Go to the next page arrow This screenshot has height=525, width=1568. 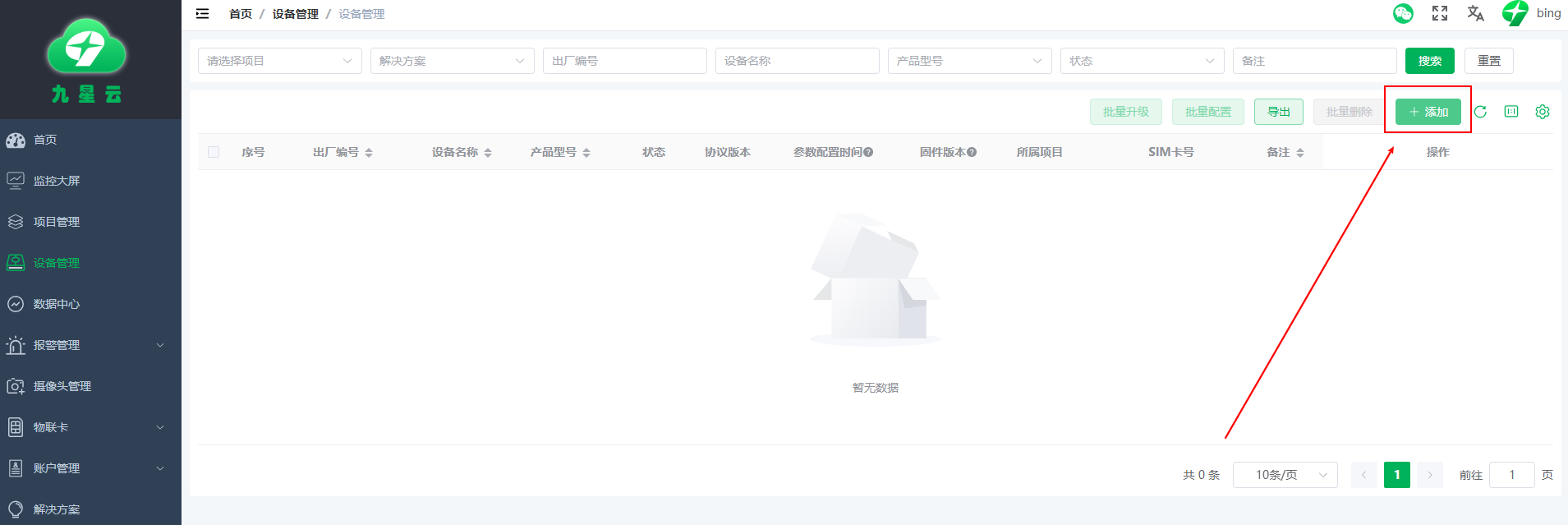1430,475
